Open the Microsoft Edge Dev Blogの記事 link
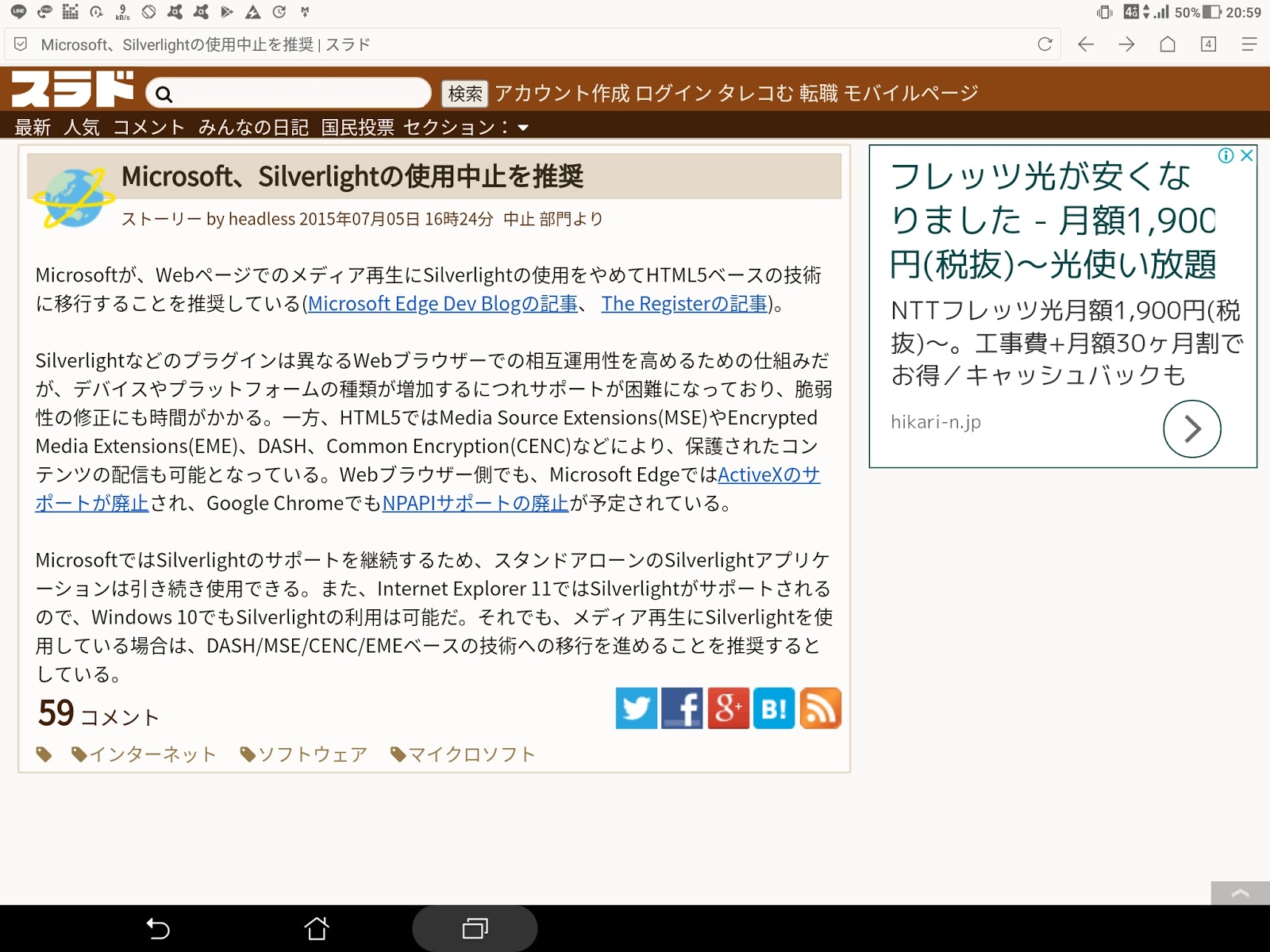 pos(443,304)
